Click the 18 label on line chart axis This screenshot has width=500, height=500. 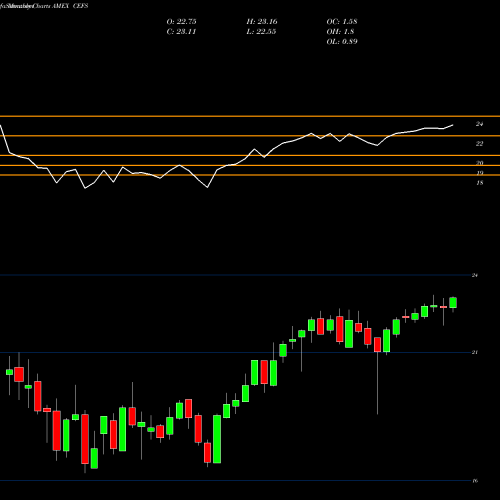point(480,183)
